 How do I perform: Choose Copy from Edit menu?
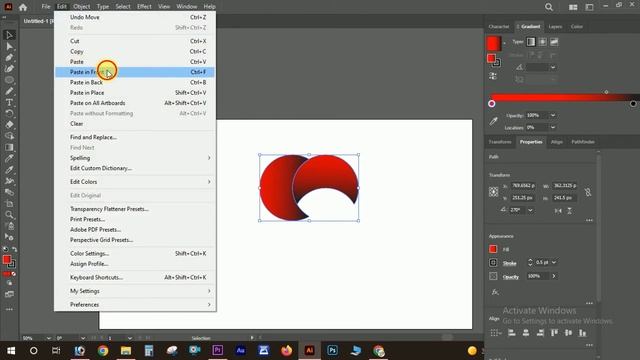coord(135,51)
